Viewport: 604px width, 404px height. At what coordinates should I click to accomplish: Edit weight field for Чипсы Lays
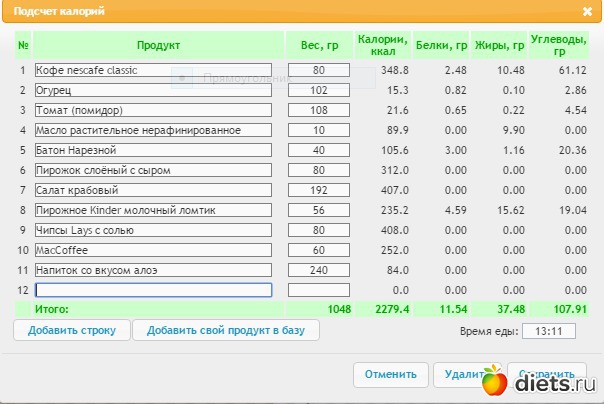pyautogui.click(x=319, y=230)
